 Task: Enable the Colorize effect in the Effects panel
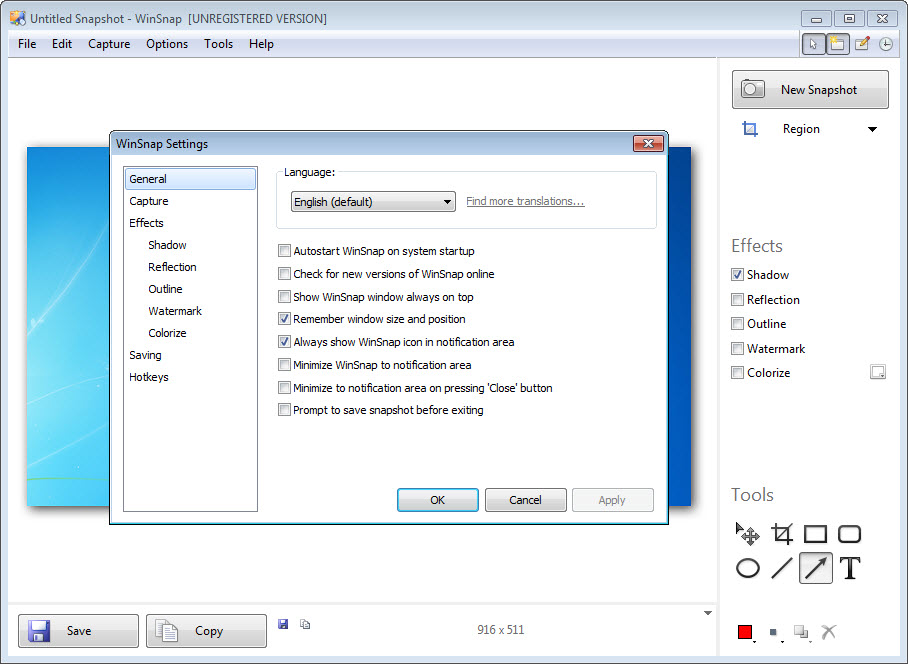coord(737,373)
